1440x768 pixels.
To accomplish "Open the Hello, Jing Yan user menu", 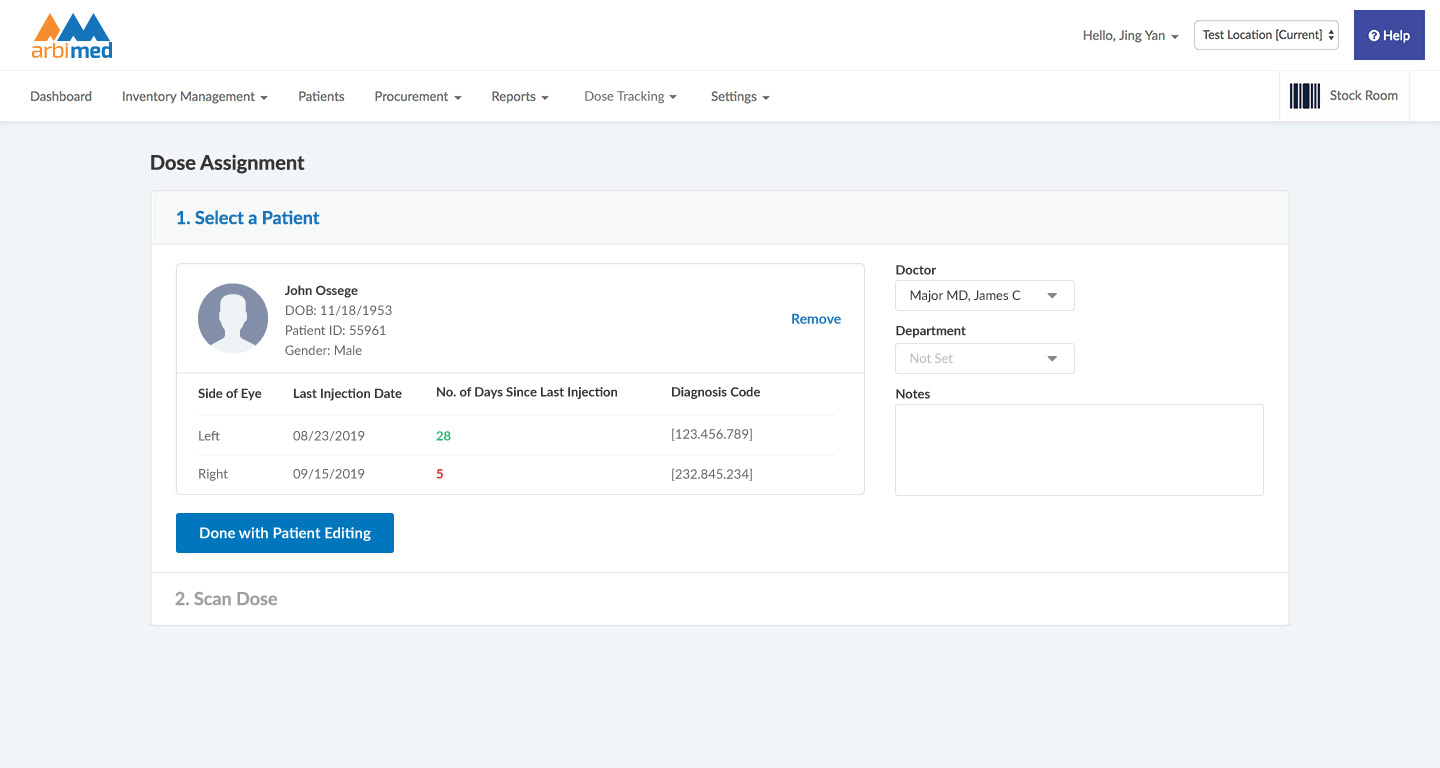I will 1130,36.
